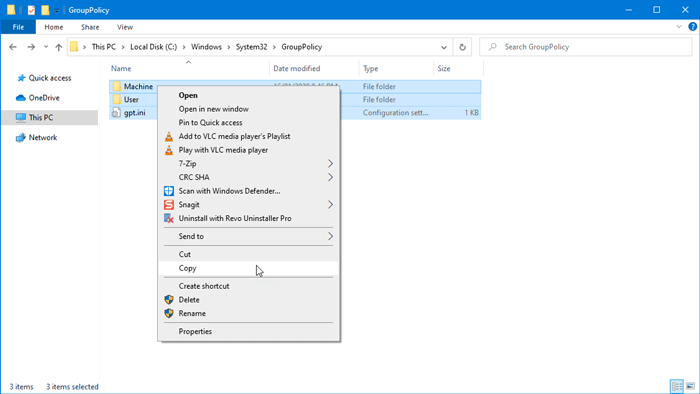Click Properties icon in quick access toolbar
Viewport: 700px width, 394px height.
click(31, 10)
